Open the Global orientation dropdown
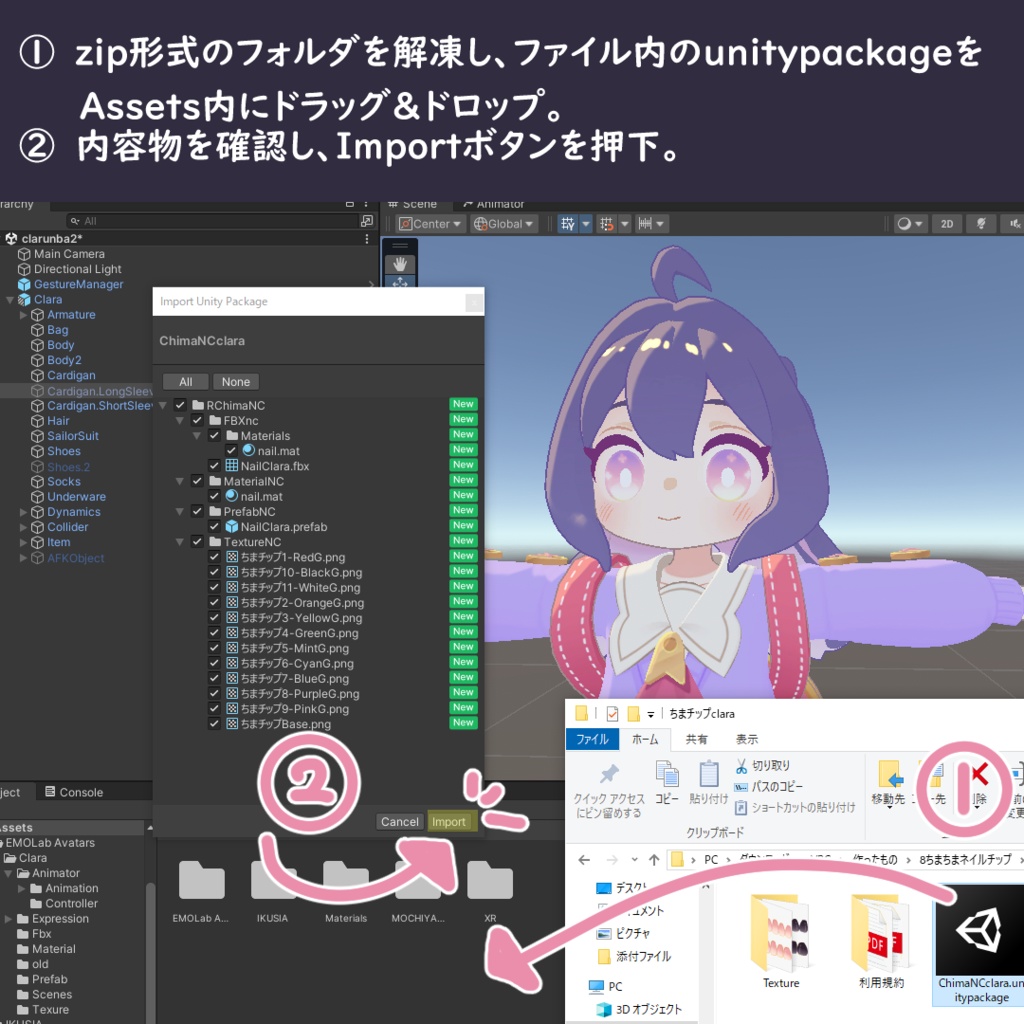This screenshot has height=1024, width=1024. pyautogui.click(x=503, y=223)
